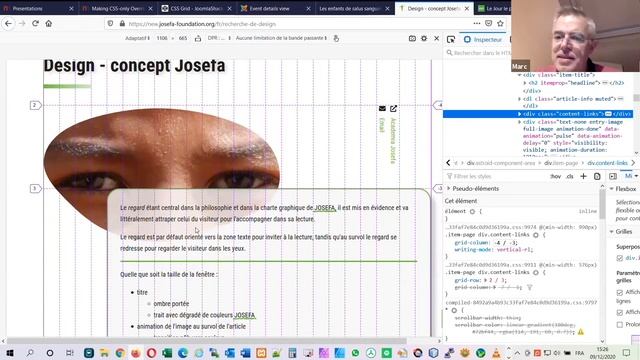Expand the content-links div node
Screen dimensions: 640x360
point(520,114)
